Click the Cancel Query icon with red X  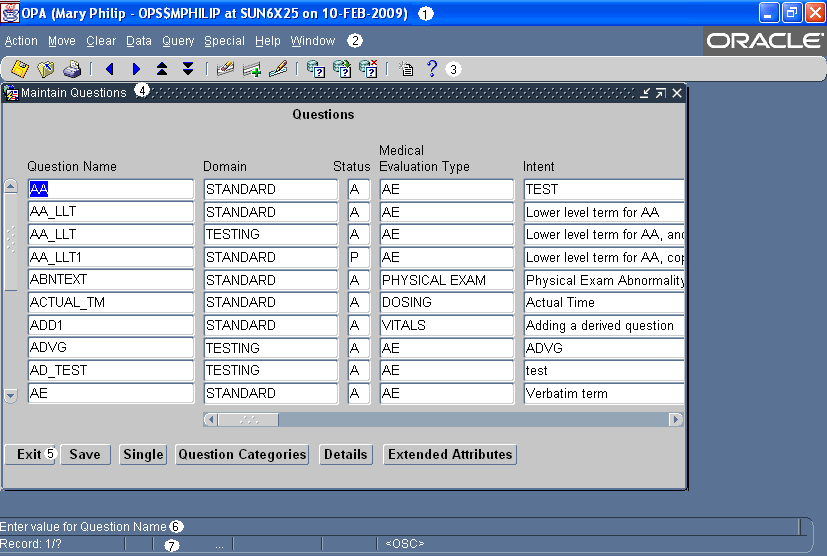click(368, 69)
